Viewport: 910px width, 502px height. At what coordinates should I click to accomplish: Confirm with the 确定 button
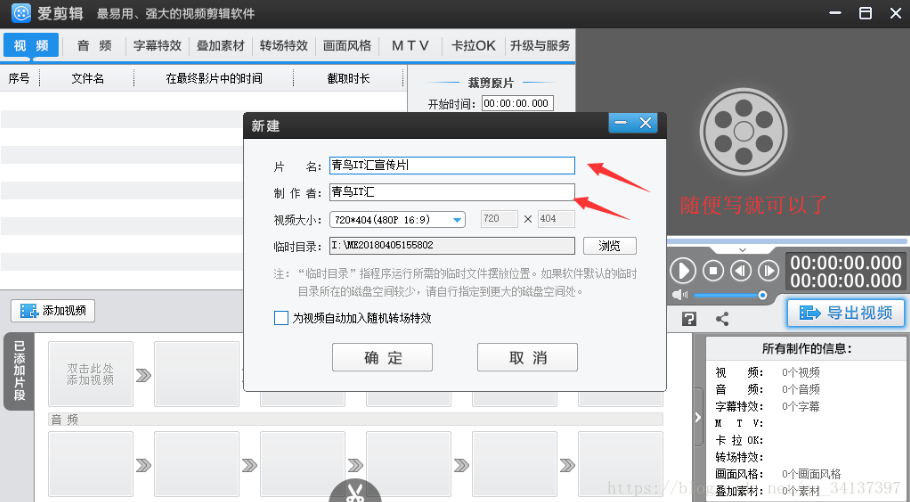(x=382, y=357)
